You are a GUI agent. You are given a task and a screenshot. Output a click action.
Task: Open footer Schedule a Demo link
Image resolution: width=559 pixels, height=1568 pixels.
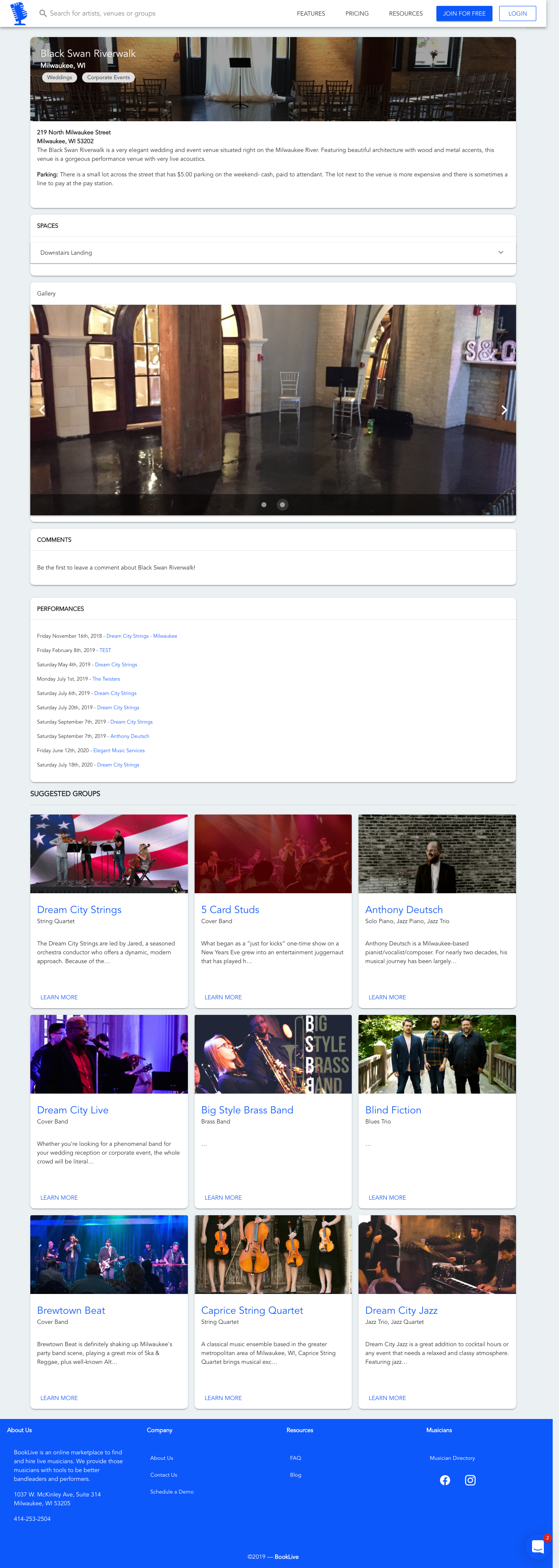click(172, 1491)
